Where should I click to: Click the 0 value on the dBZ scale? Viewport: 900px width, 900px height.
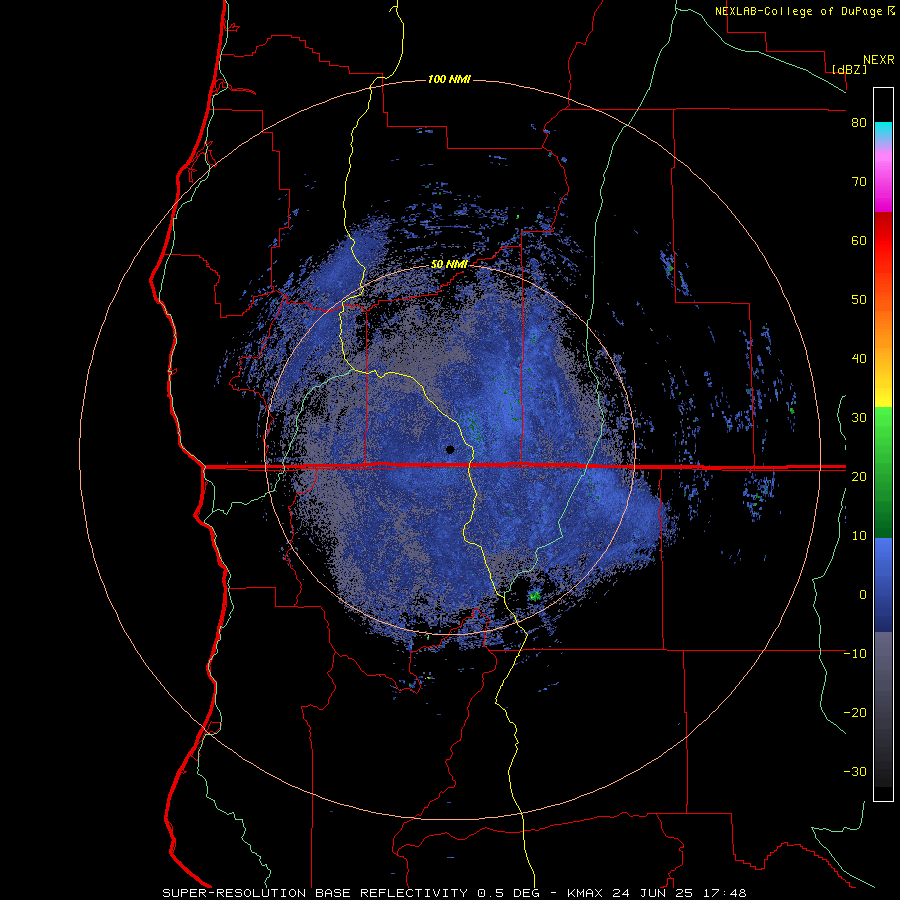863,595
